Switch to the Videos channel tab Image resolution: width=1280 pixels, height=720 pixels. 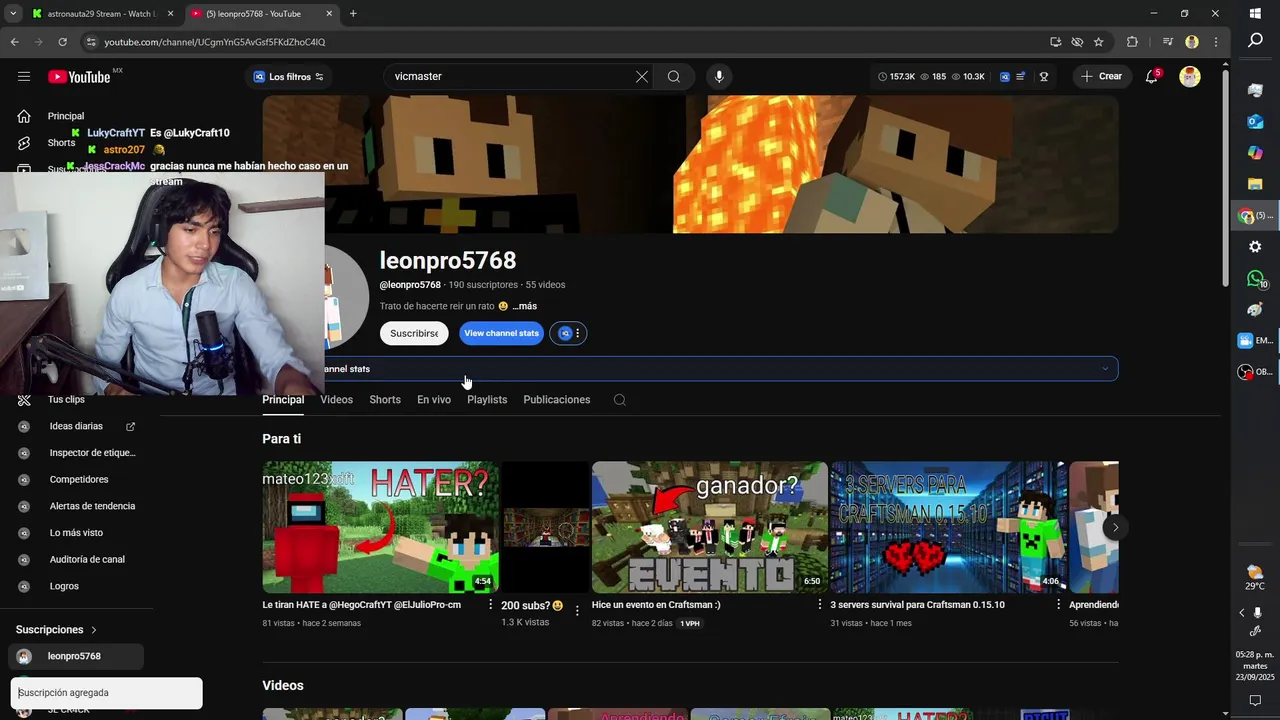coord(336,400)
